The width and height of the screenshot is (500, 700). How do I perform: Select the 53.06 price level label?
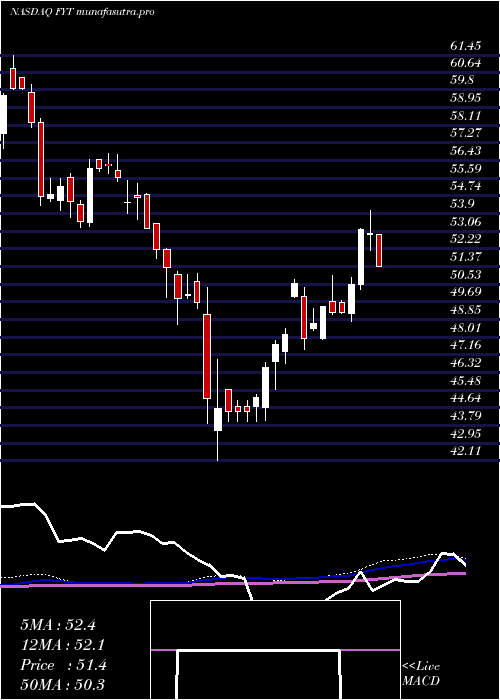pos(466,222)
